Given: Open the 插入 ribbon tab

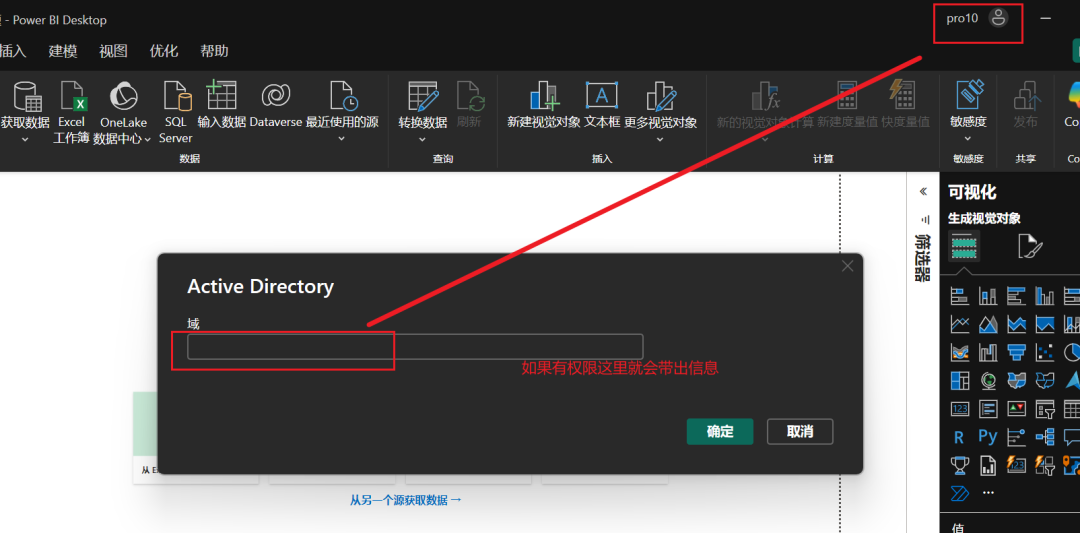Looking at the screenshot, I should tap(12, 51).
